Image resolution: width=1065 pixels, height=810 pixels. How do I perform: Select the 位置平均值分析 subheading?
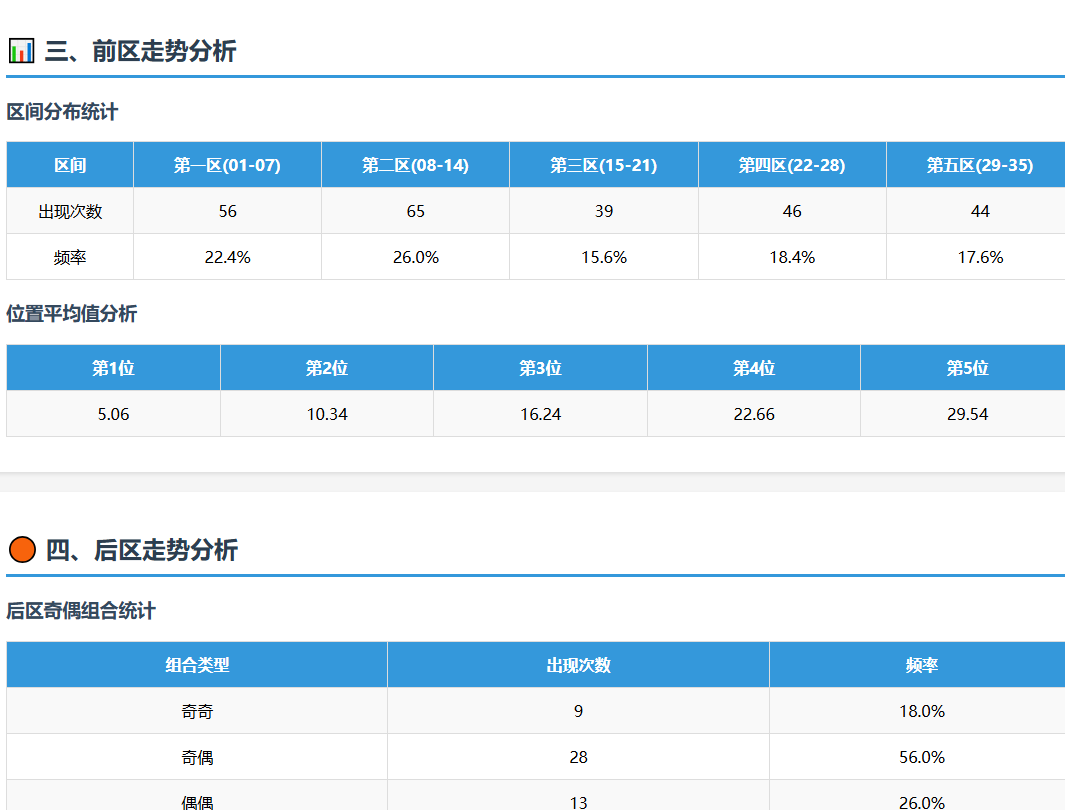point(72,314)
